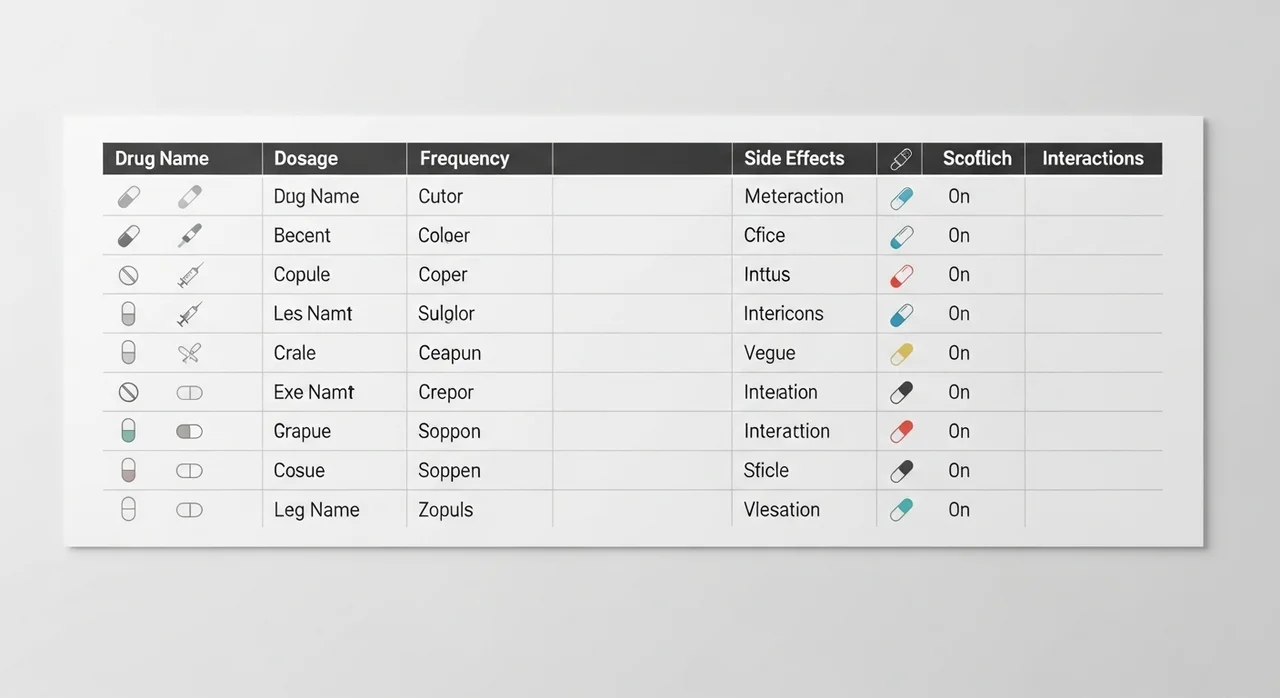Click the Side Effects column header

pos(794,158)
